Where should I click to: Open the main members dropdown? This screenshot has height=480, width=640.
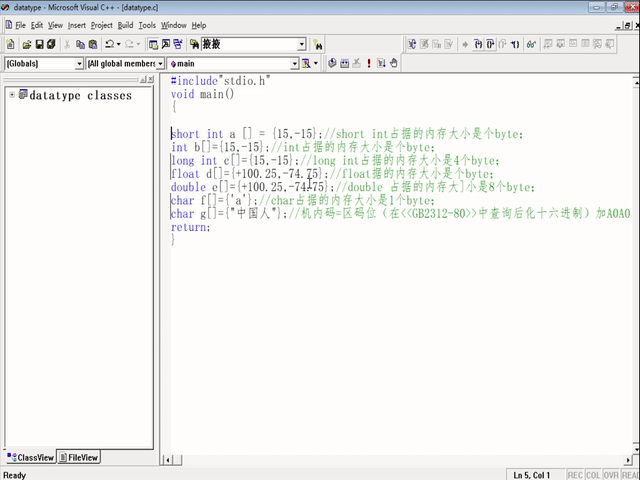pos(295,64)
